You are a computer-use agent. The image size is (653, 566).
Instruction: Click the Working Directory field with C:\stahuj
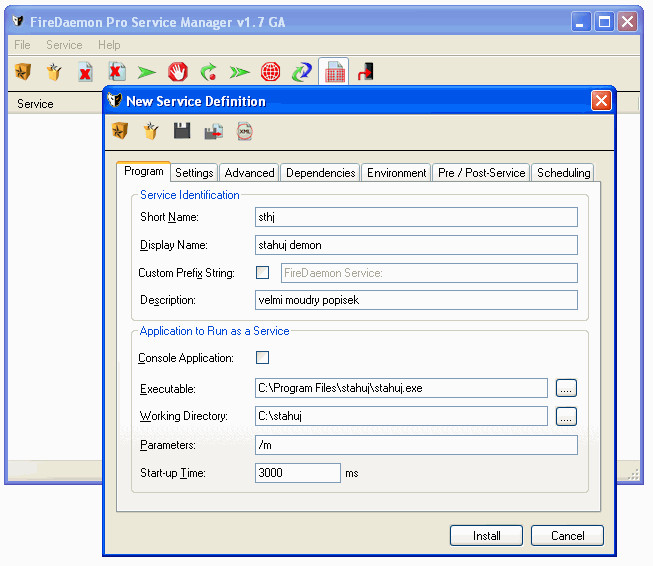[401, 416]
